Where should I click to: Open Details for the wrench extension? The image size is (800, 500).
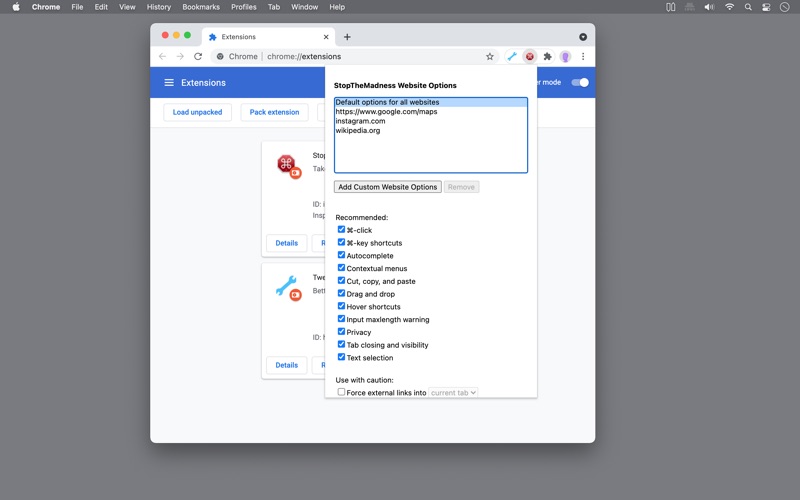coord(287,365)
